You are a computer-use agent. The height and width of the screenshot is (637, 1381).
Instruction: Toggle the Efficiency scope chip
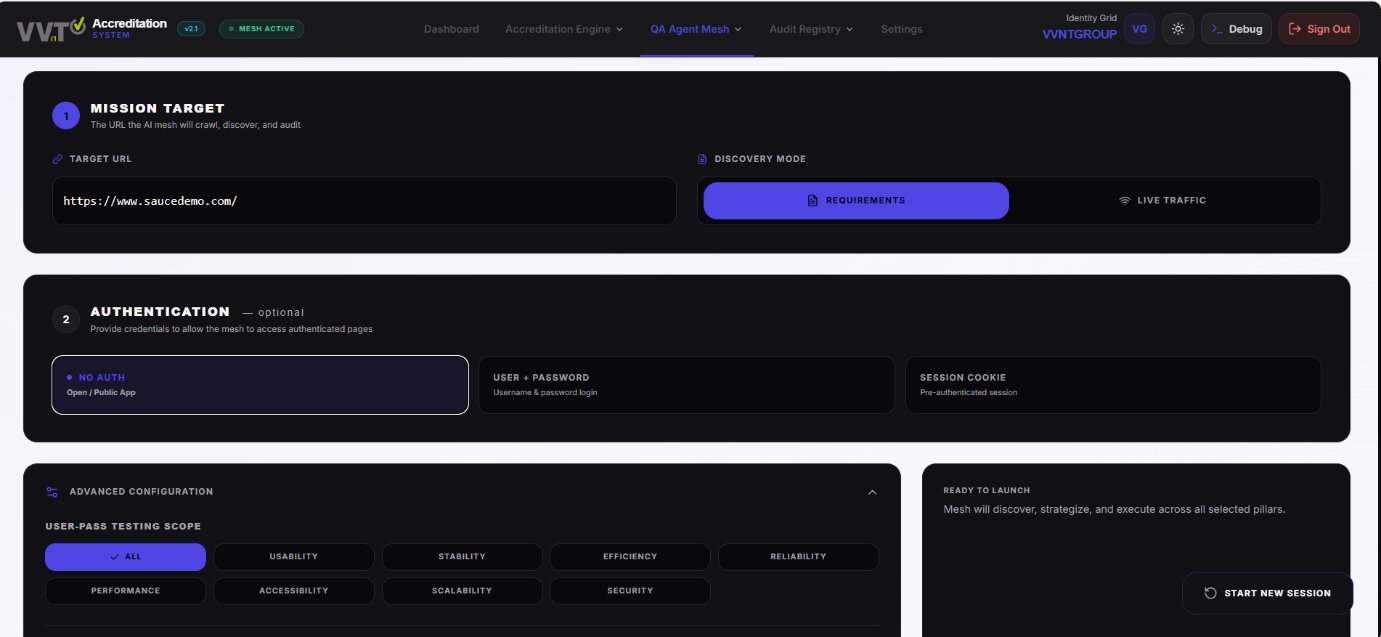[x=630, y=557]
